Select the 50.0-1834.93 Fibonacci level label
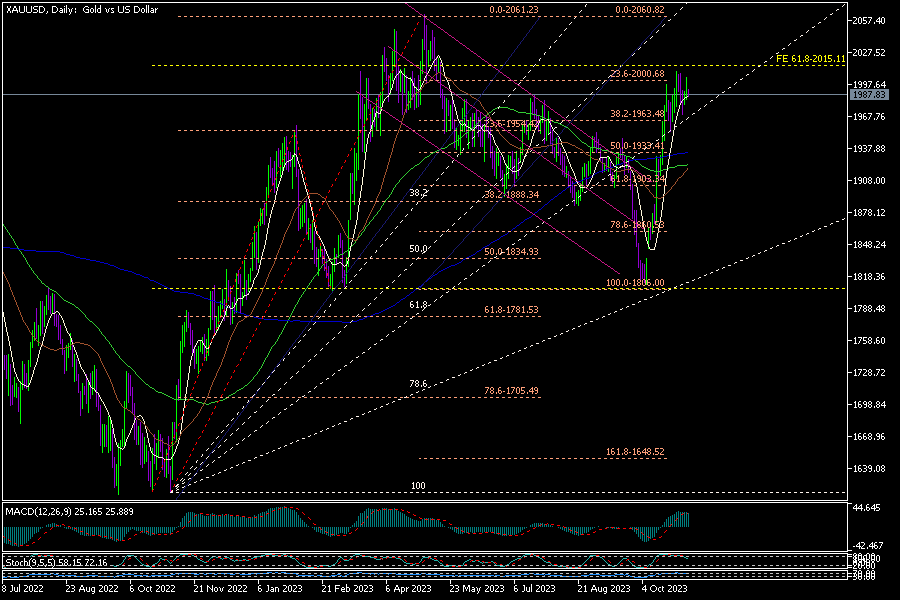Image resolution: width=900 pixels, height=600 pixels. pos(511,252)
